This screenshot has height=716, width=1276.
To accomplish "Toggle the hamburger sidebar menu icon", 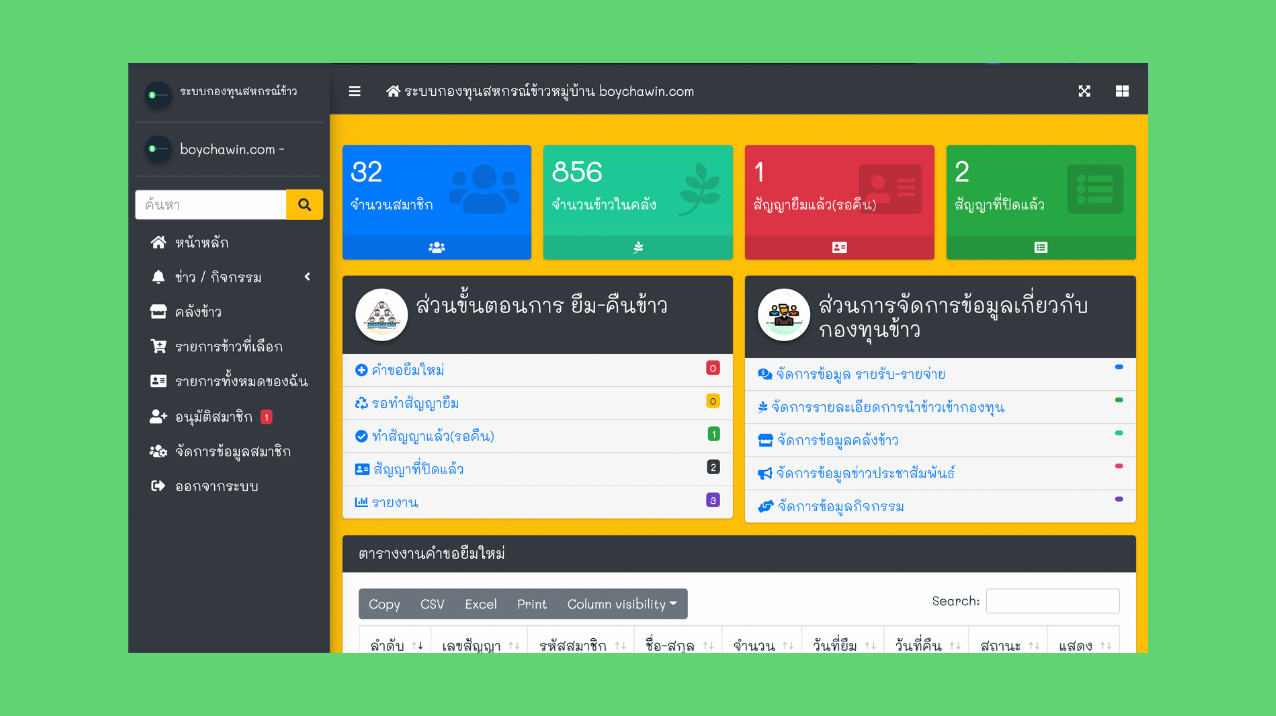I will click(x=354, y=91).
